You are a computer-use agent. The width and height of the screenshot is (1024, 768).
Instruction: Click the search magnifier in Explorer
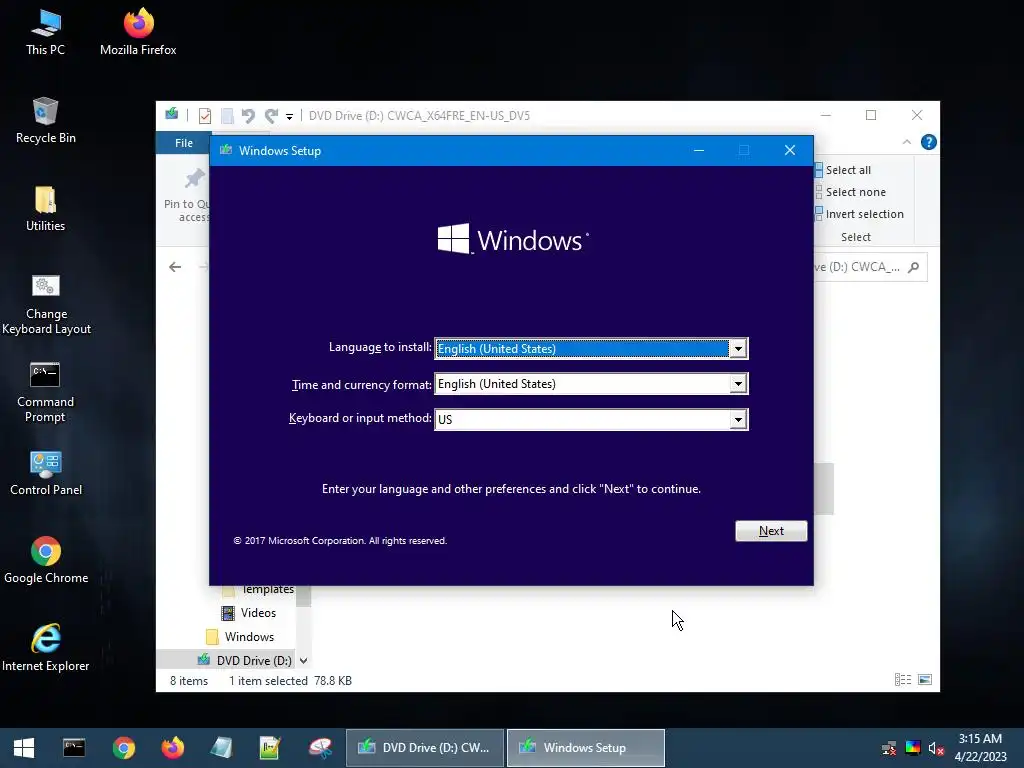coord(914,267)
